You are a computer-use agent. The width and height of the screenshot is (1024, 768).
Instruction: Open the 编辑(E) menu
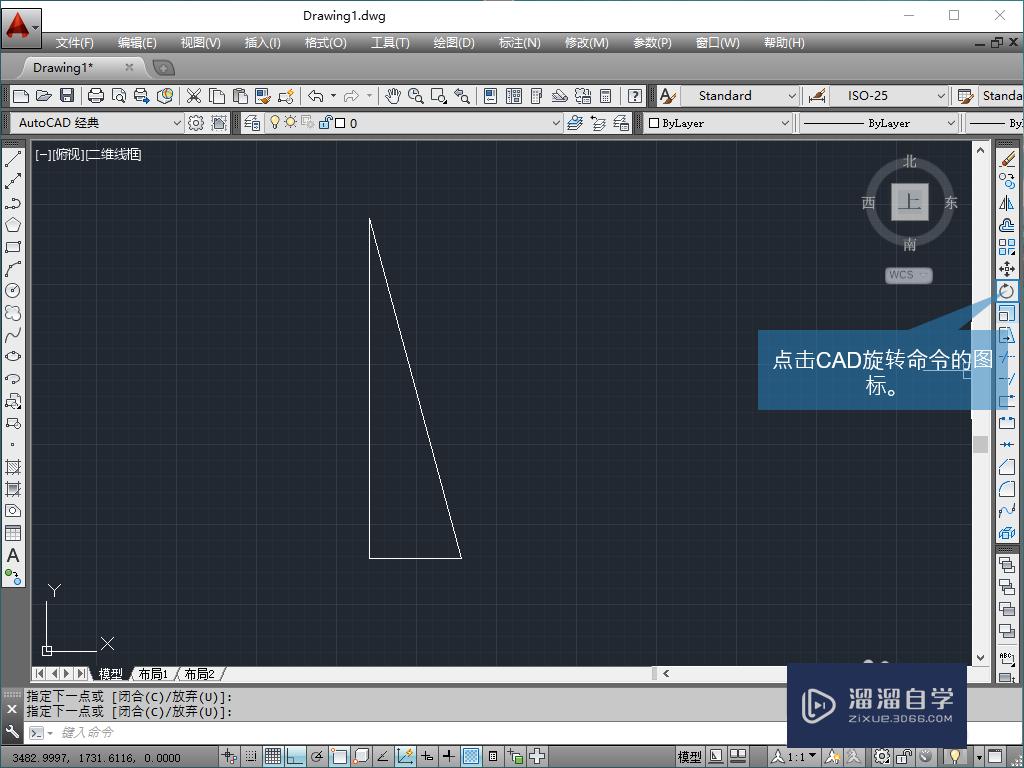(x=137, y=43)
